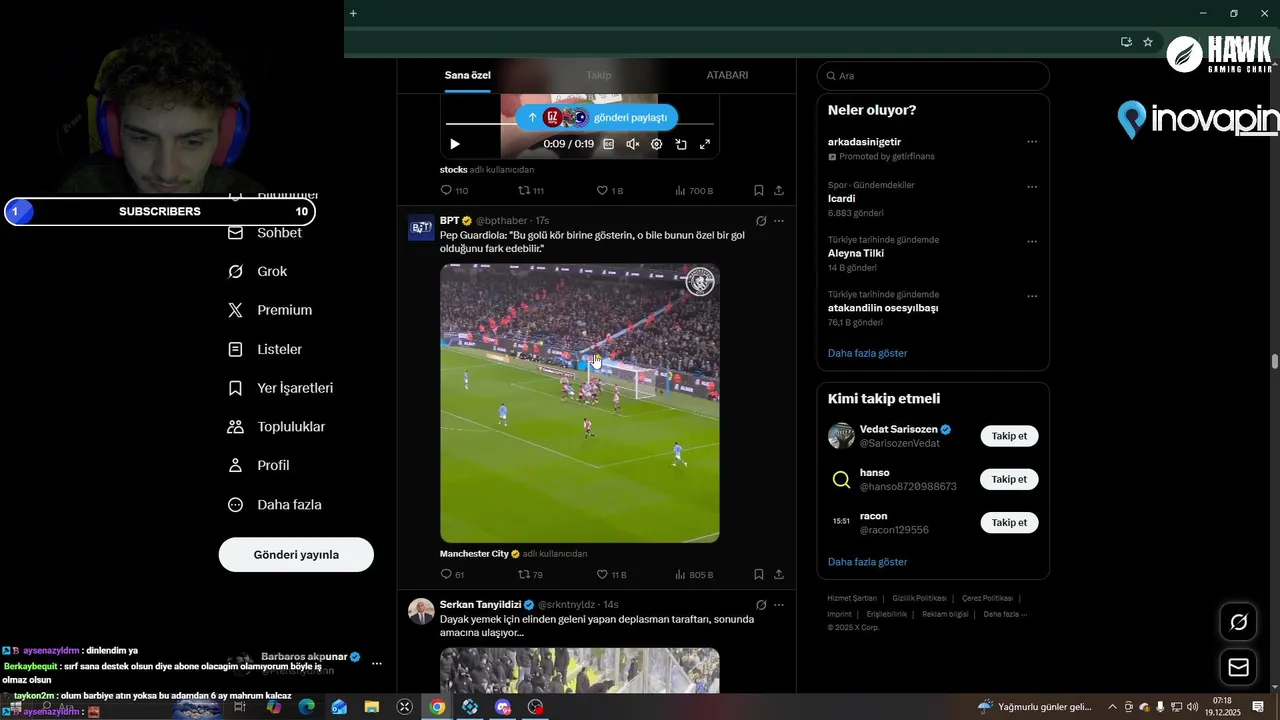Toggle captions on the stocks video

[x=608, y=144]
